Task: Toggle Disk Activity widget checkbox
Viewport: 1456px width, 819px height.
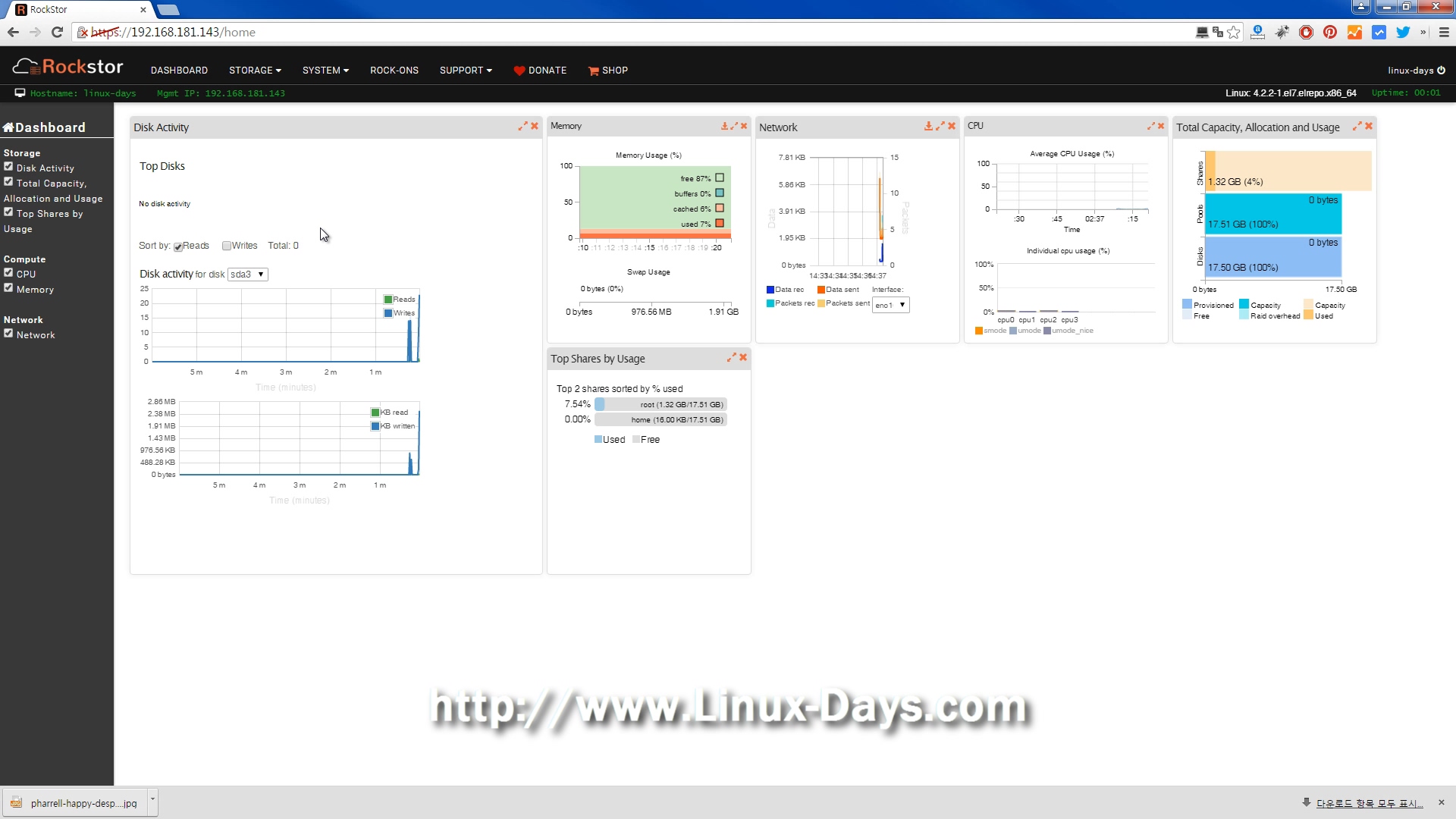Action: point(8,166)
